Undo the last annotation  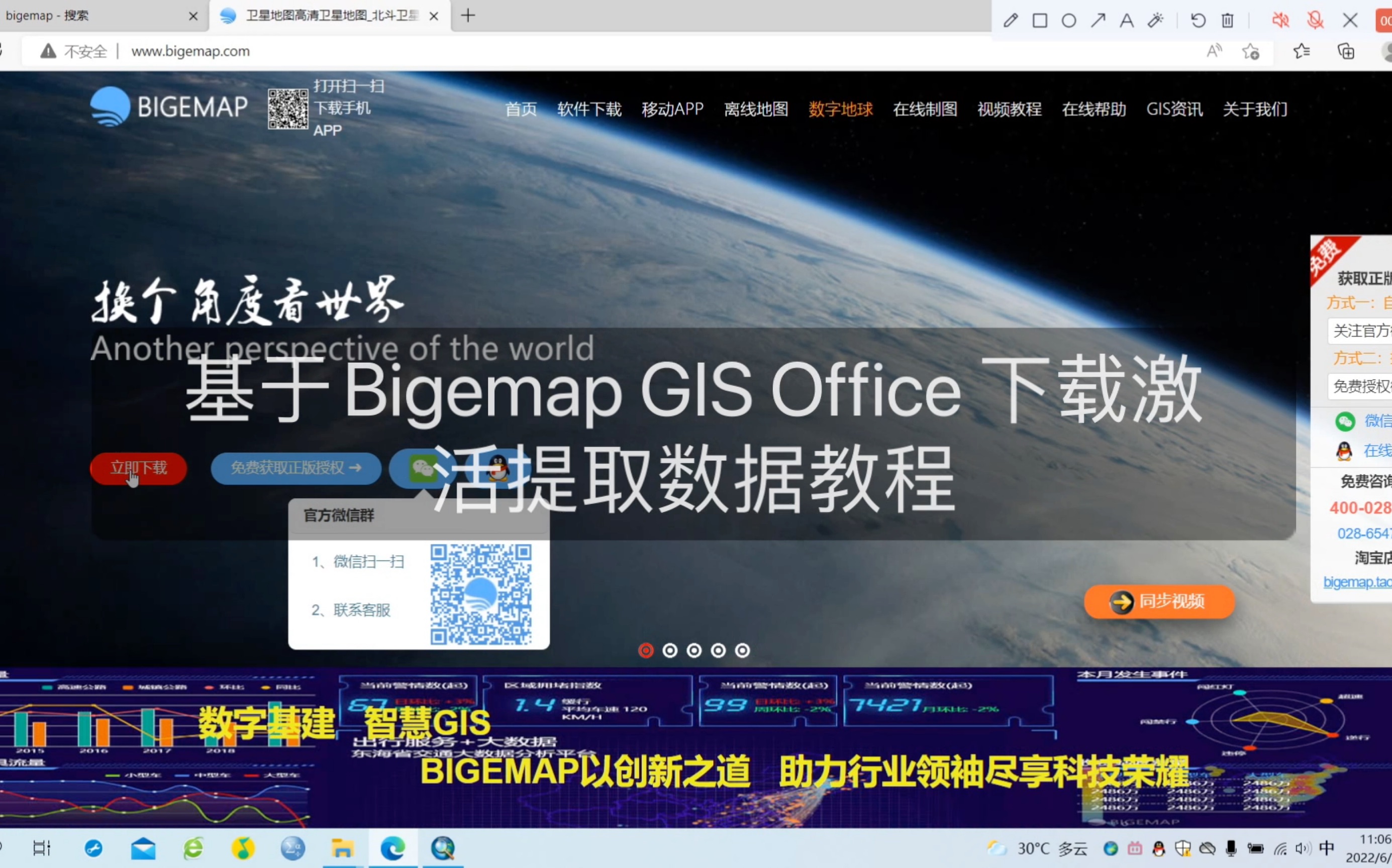(1199, 21)
